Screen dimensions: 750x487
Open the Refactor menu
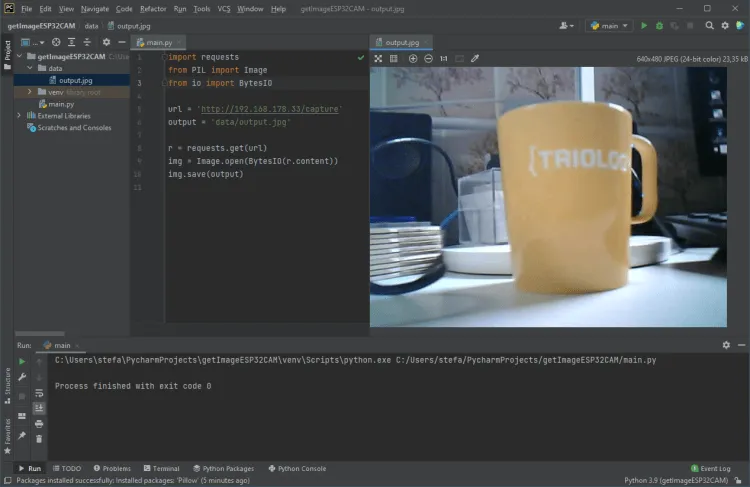[153, 9]
